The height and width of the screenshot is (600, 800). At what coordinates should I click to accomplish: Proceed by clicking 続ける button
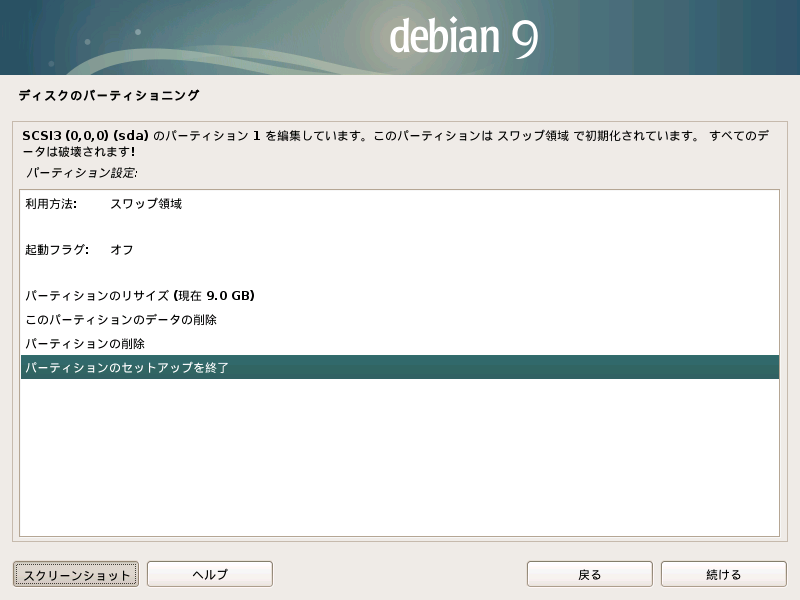[x=724, y=574]
